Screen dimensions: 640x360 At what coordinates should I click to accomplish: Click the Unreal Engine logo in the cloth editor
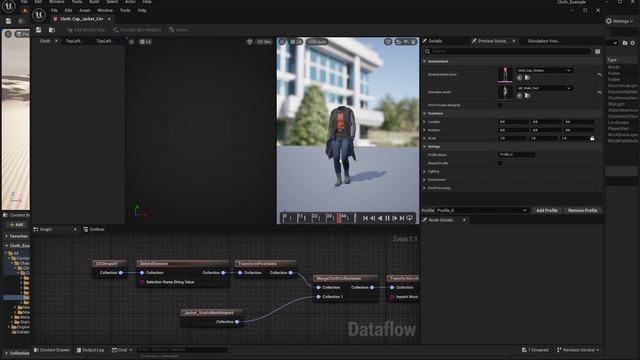pyautogui.click(x=39, y=15)
